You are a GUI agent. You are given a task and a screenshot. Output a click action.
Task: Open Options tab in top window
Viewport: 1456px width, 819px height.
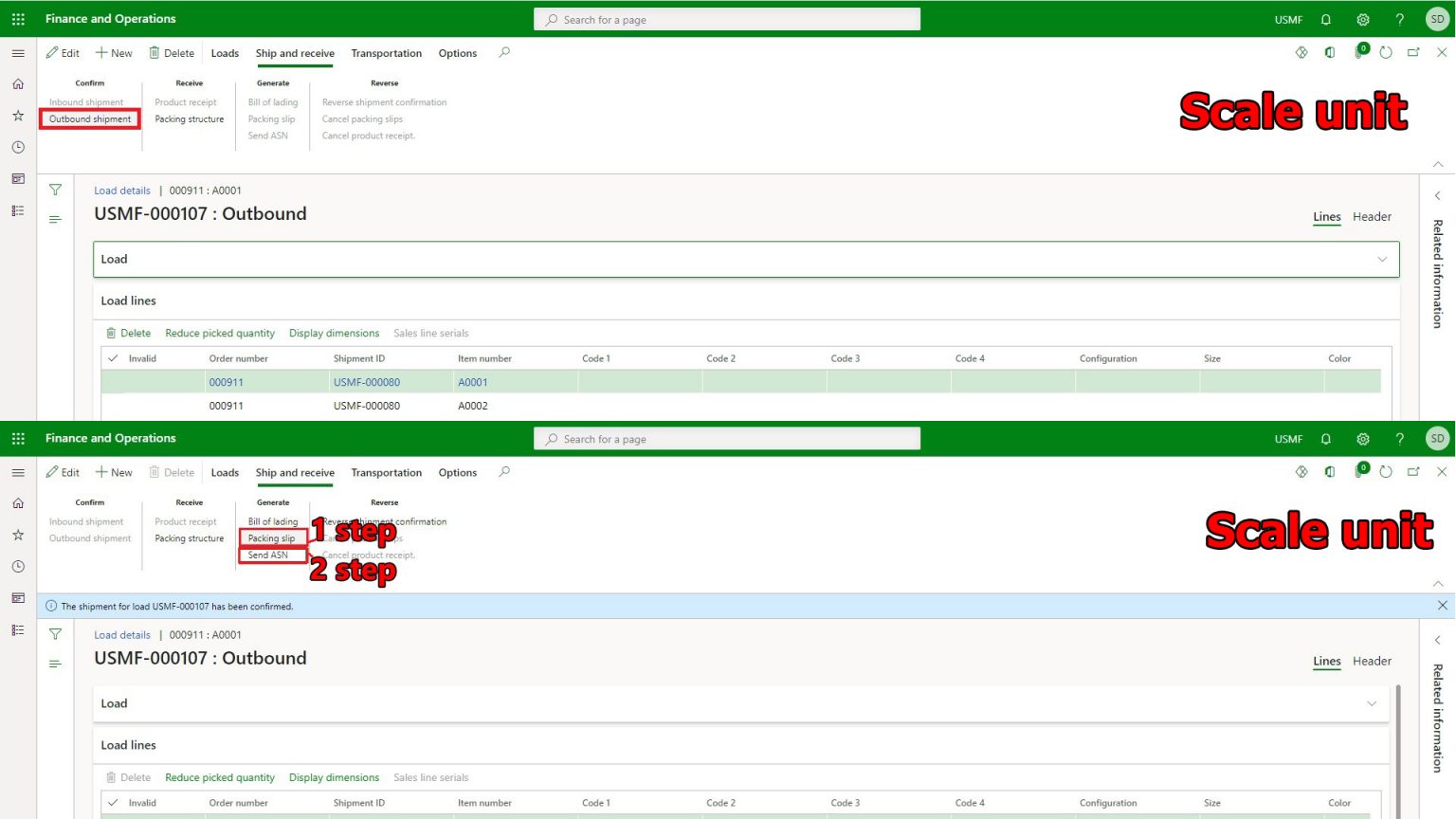(458, 53)
